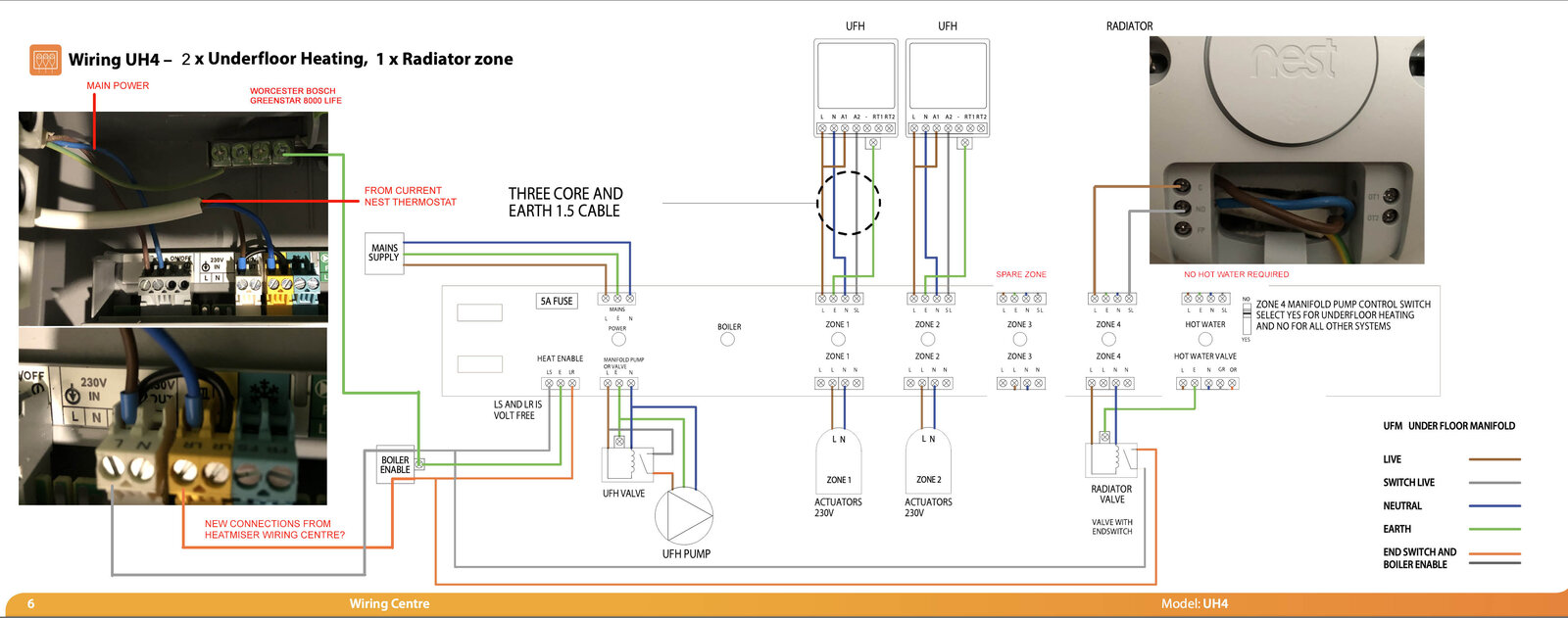This screenshot has width=1568, height=618.
Task: Click the brown LIVE legend line
Action: [1494, 459]
